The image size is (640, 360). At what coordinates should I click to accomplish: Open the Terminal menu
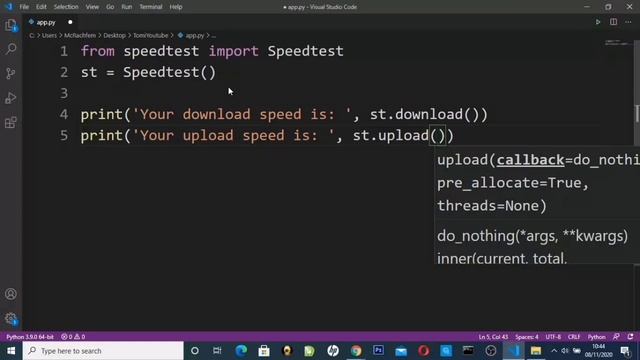pyautogui.click(x=151, y=7)
